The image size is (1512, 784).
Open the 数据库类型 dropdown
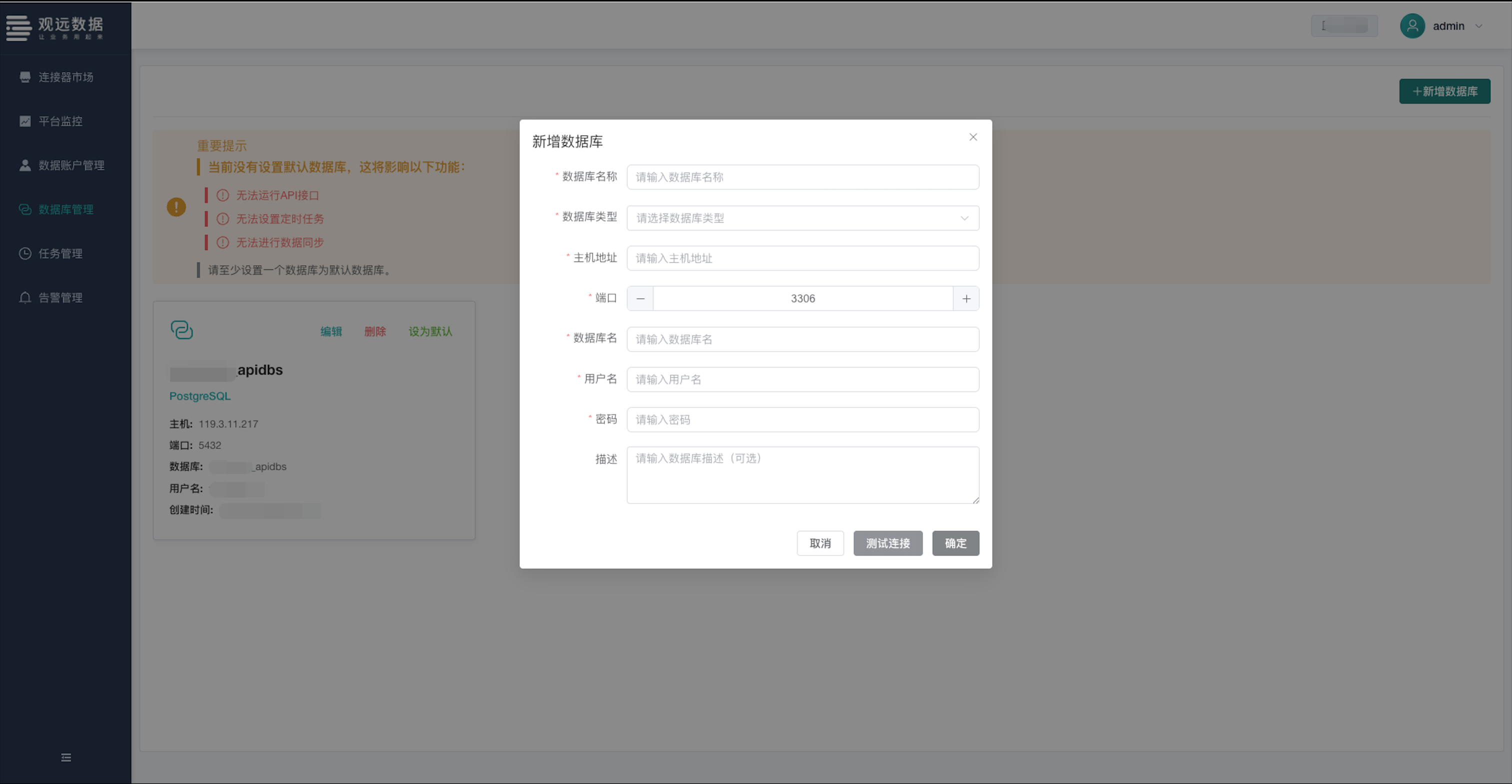point(802,218)
